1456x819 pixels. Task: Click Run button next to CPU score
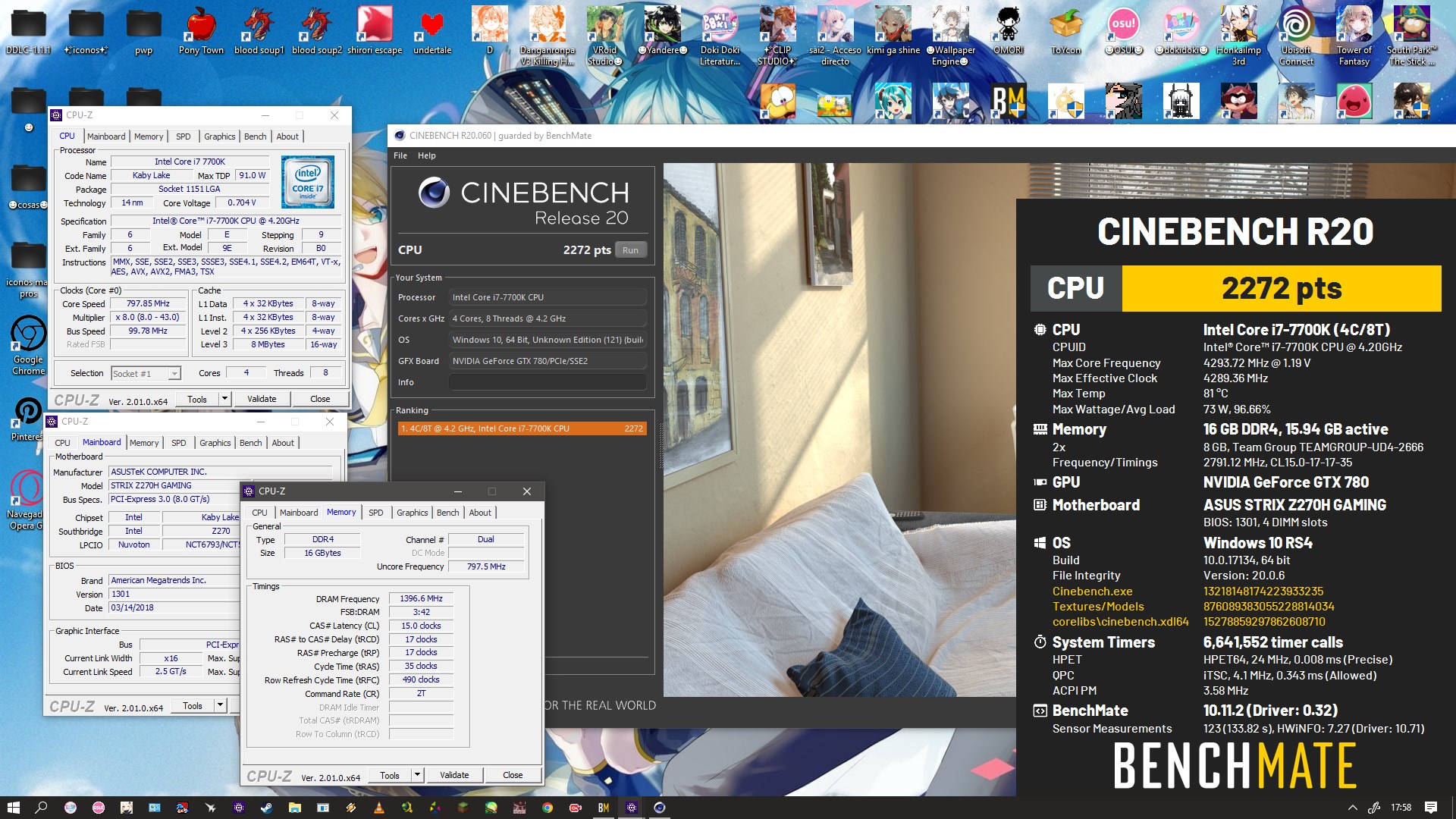pyautogui.click(x=630, y=250)
